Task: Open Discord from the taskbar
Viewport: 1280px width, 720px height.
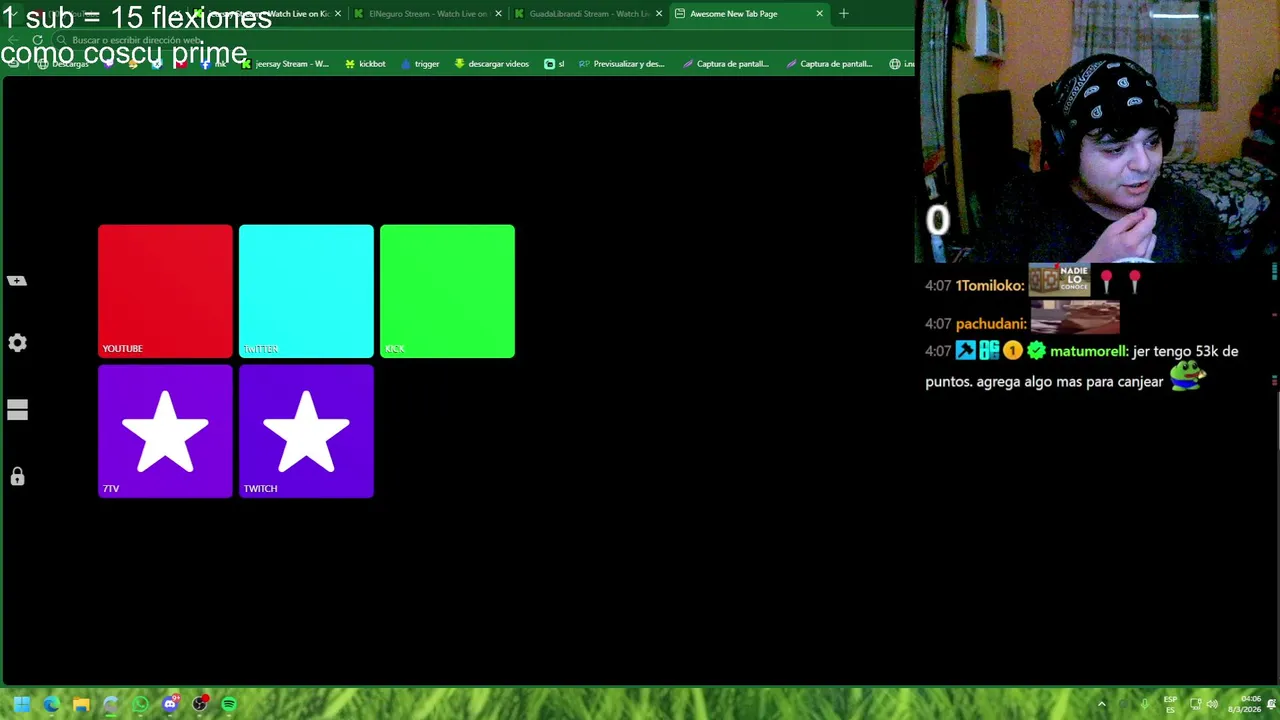Action: [x=170, y=704]
